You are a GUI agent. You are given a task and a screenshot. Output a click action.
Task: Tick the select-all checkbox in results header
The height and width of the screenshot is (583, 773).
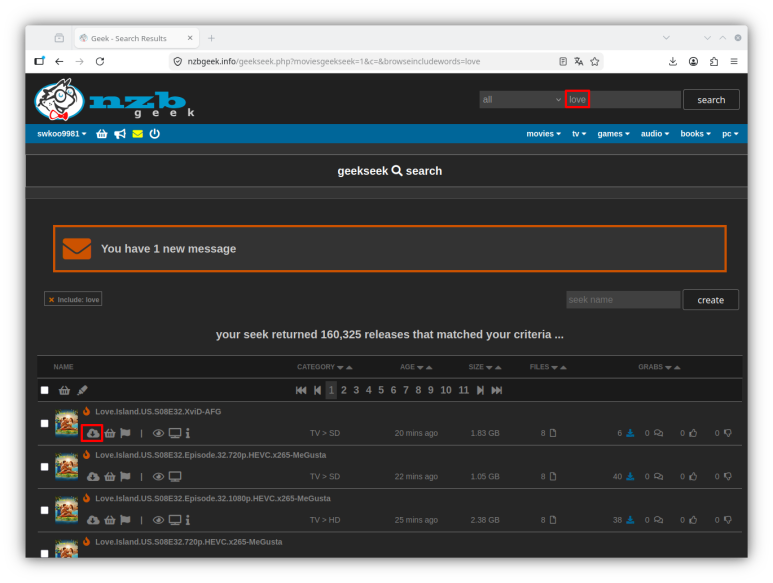click(x=45, y=390)
